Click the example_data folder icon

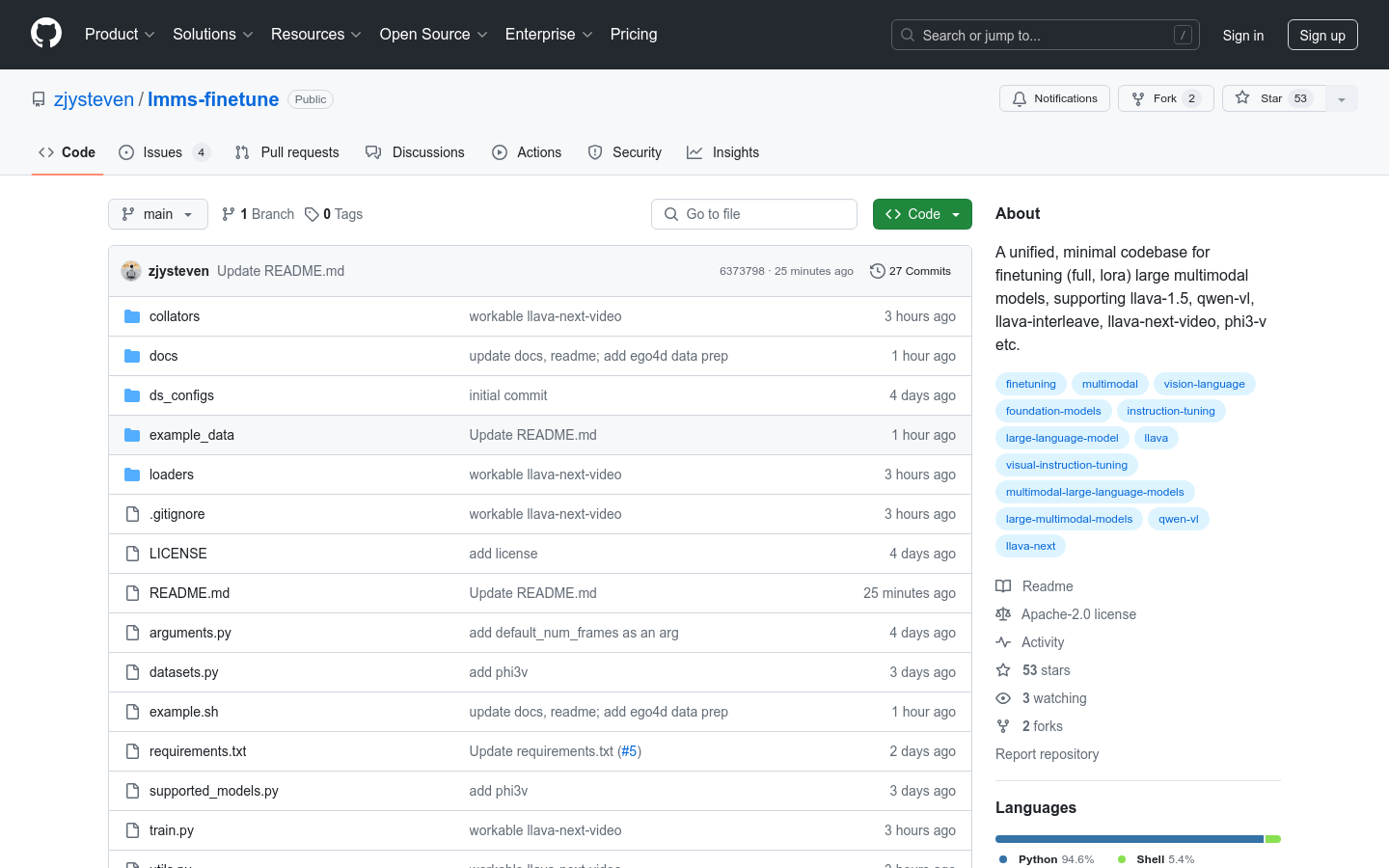click(132, 435)
